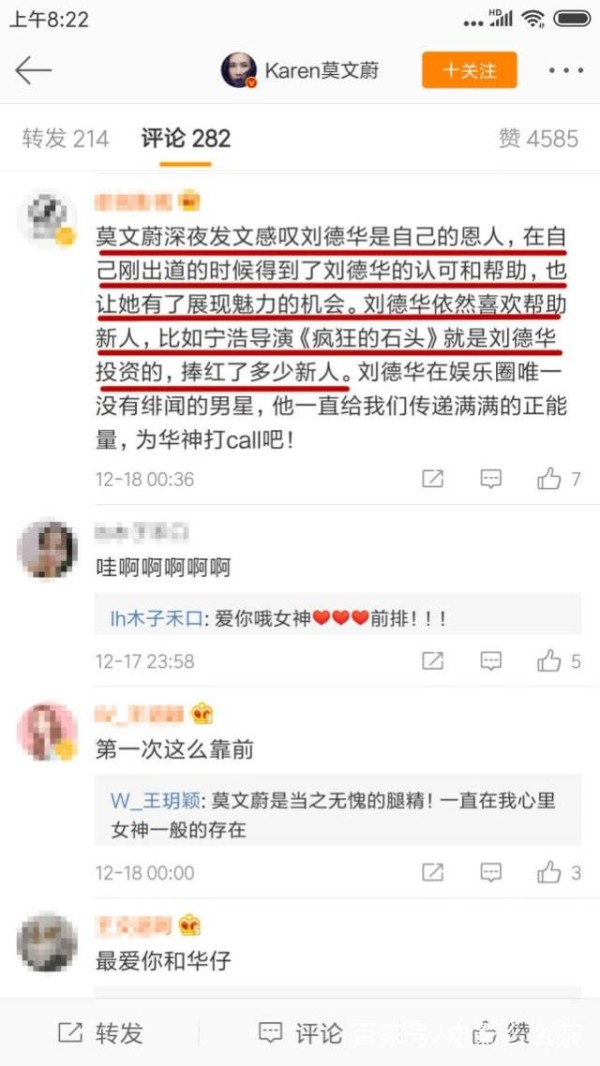
Task: Open the W_王玥颖 username link
Action: pyautogui.click(x=156, y=800)
